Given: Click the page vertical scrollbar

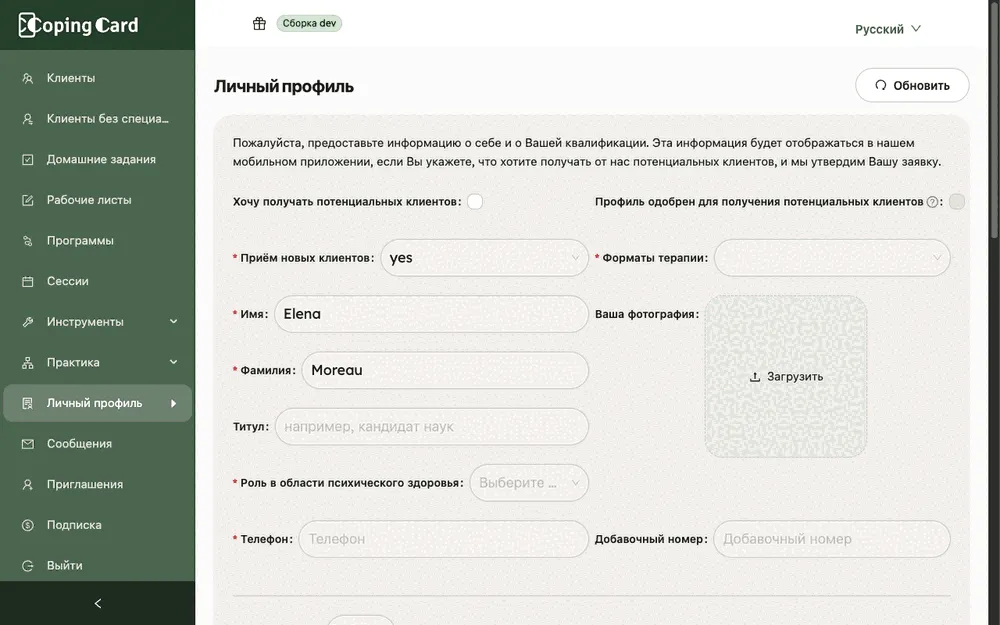Looking at the screenshot, I should (x=994, y=121).
